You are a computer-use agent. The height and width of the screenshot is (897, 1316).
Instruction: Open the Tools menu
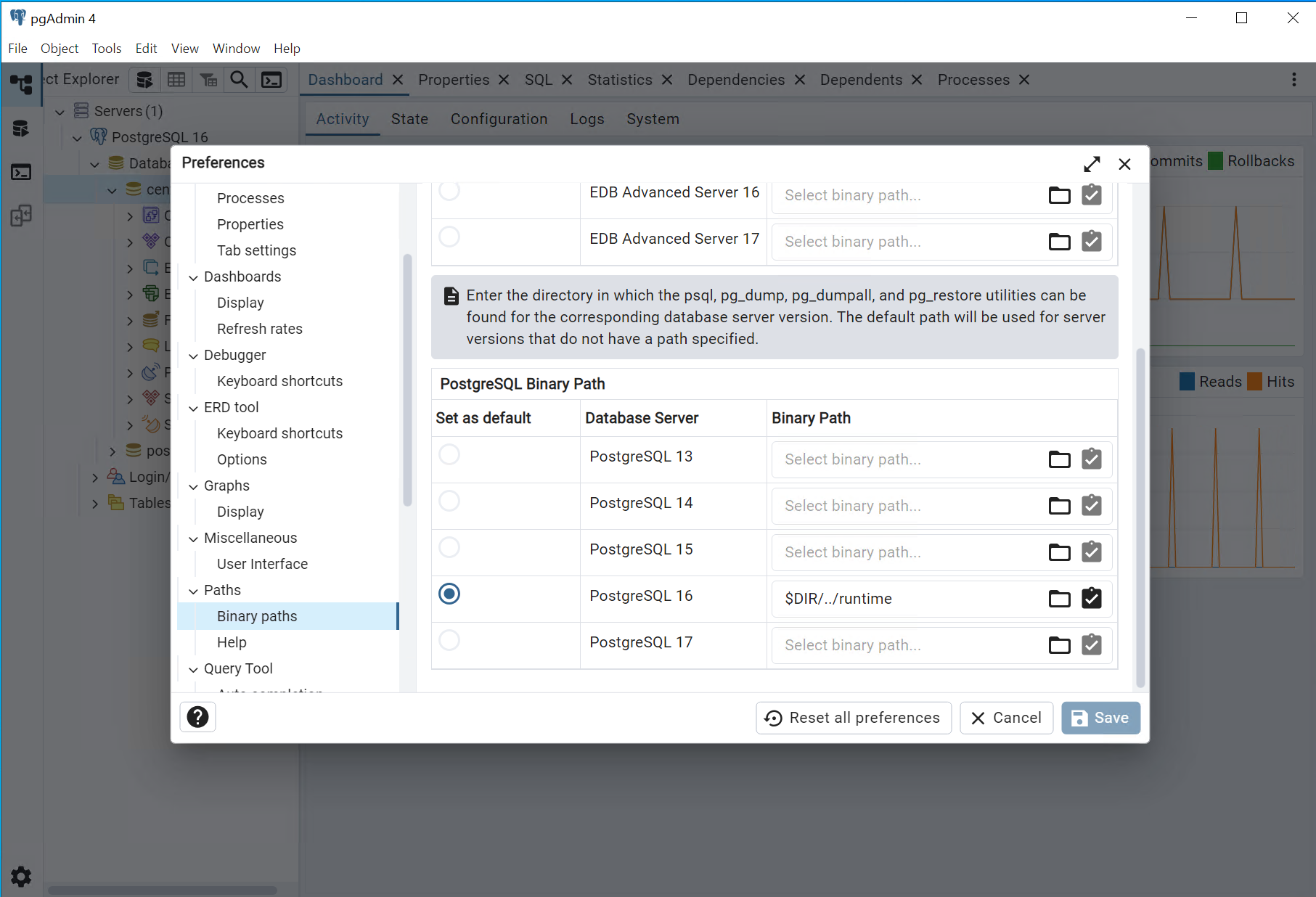(x=106, y=49)
